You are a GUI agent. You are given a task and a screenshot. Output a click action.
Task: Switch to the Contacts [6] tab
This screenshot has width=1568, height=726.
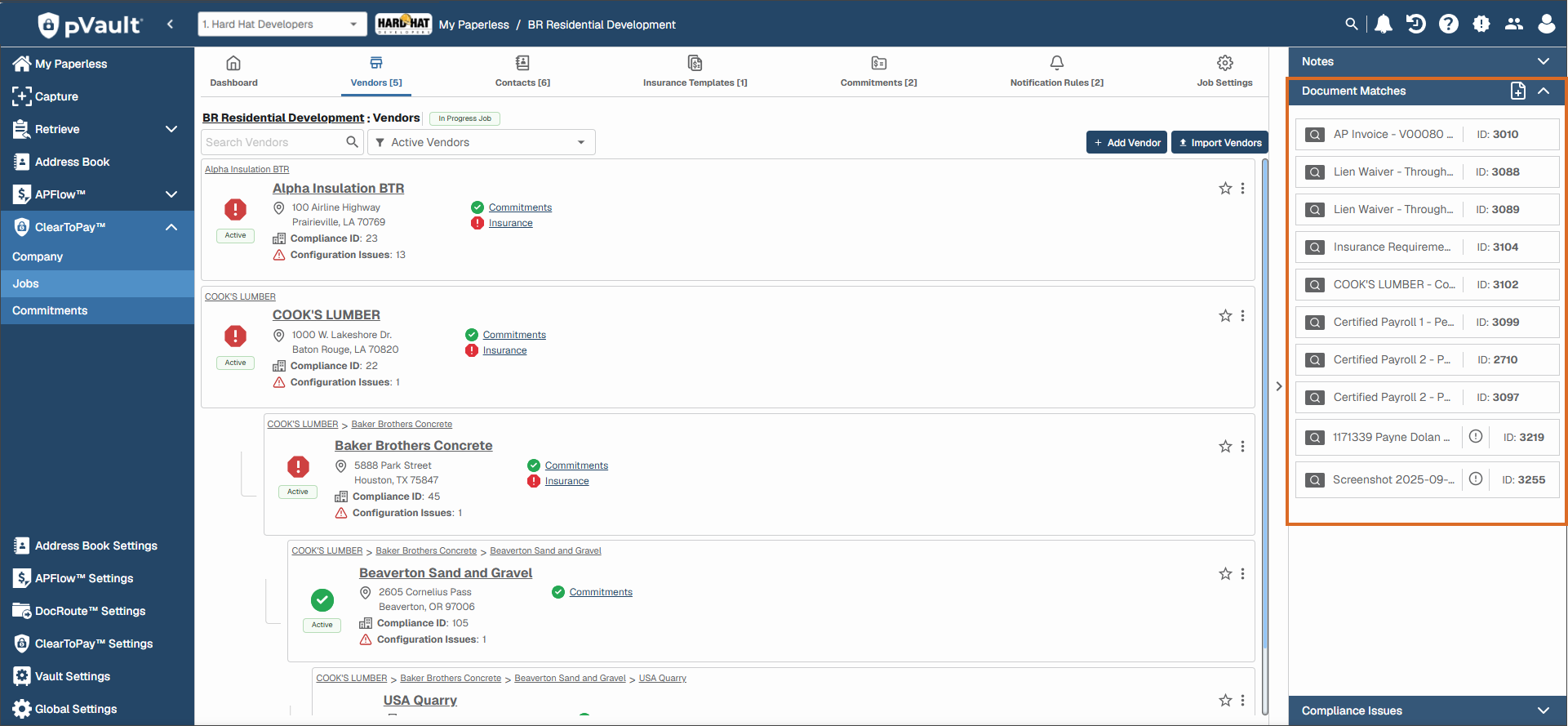click(x=522, y=72)
